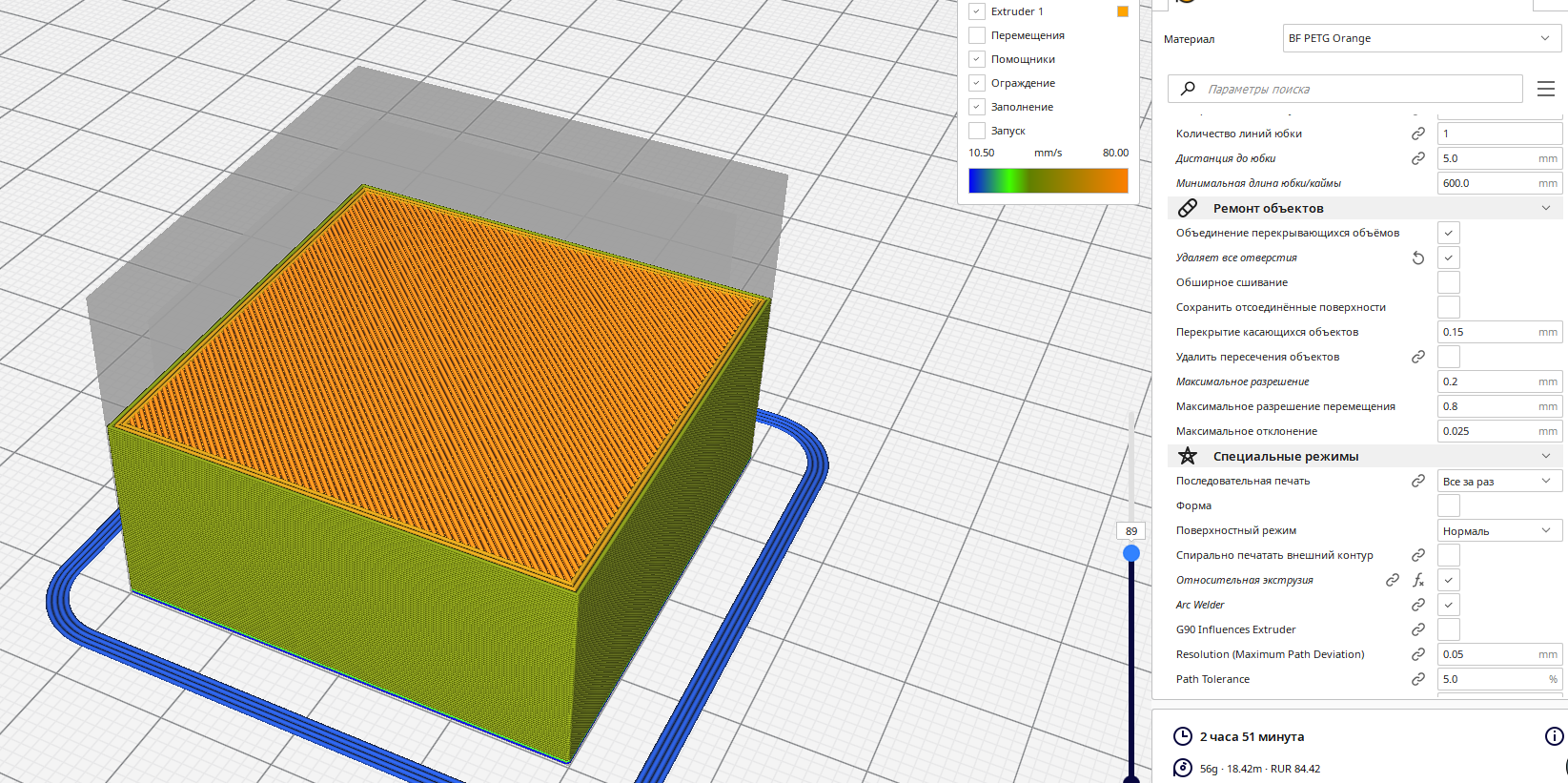
Task: Click link icon for Arc Welder
Action: (x=1418, y=605)
